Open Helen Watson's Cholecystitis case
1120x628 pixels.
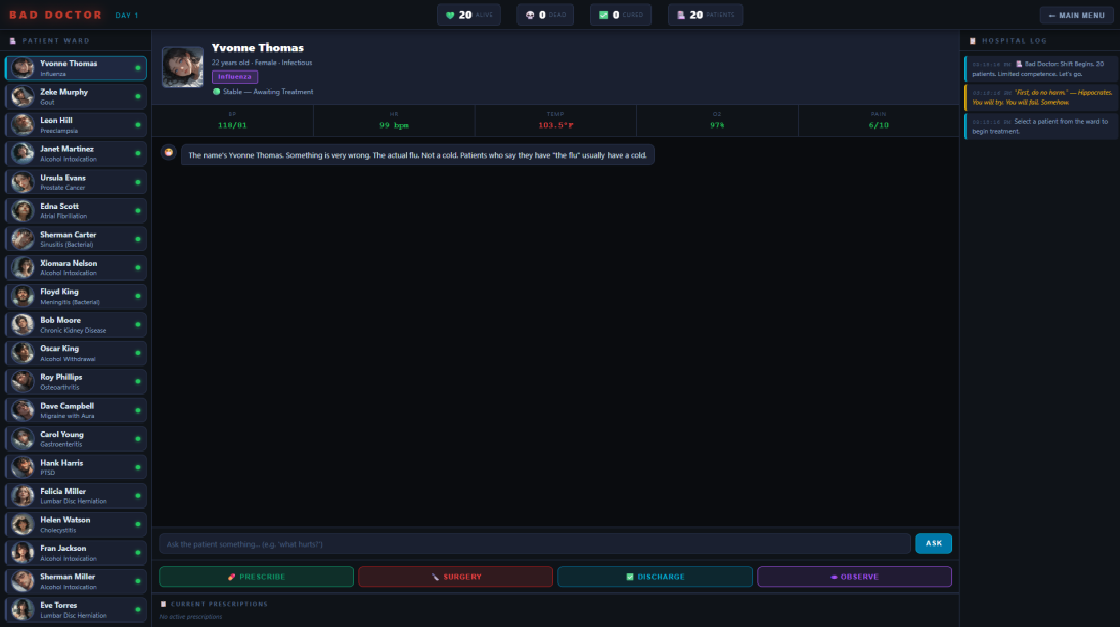[x=76, y=524]
